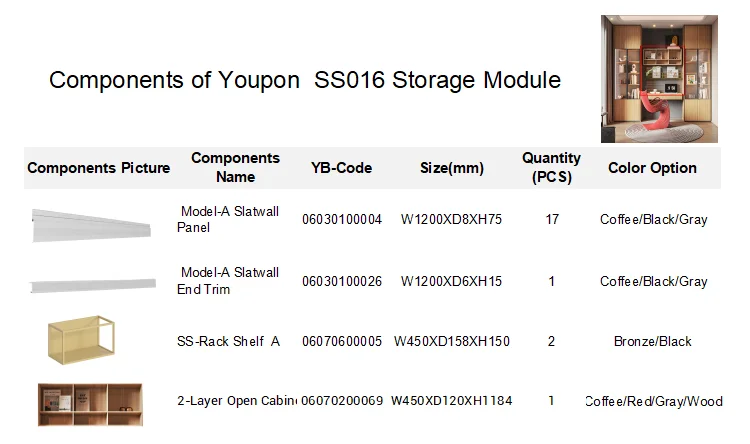Image resolution: width=750 pixels, height=444 pixels.
Task: Click YB-Code 06070600005
Action: point(342,342)
